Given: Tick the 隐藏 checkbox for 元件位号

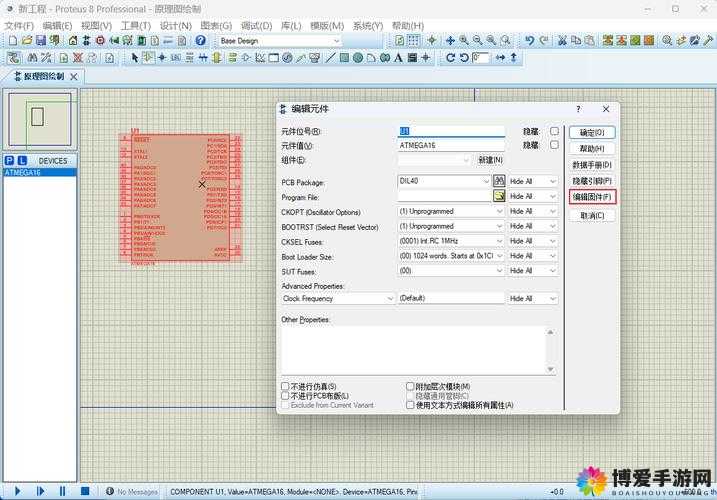Looking at the screenshot, I should click(554, 131).
